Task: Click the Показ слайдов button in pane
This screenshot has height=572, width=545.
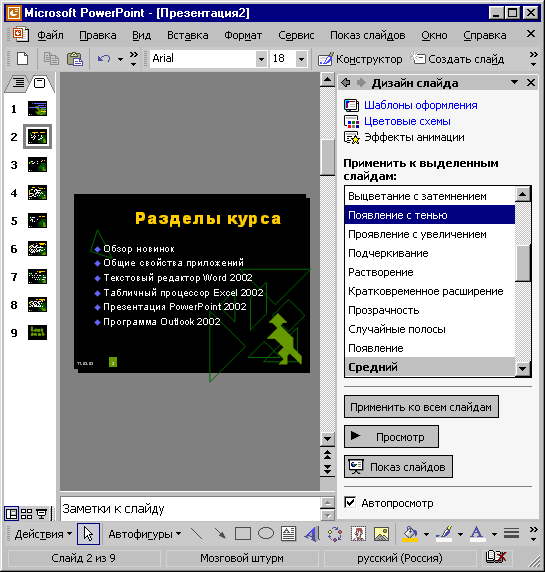Action: 398,467
